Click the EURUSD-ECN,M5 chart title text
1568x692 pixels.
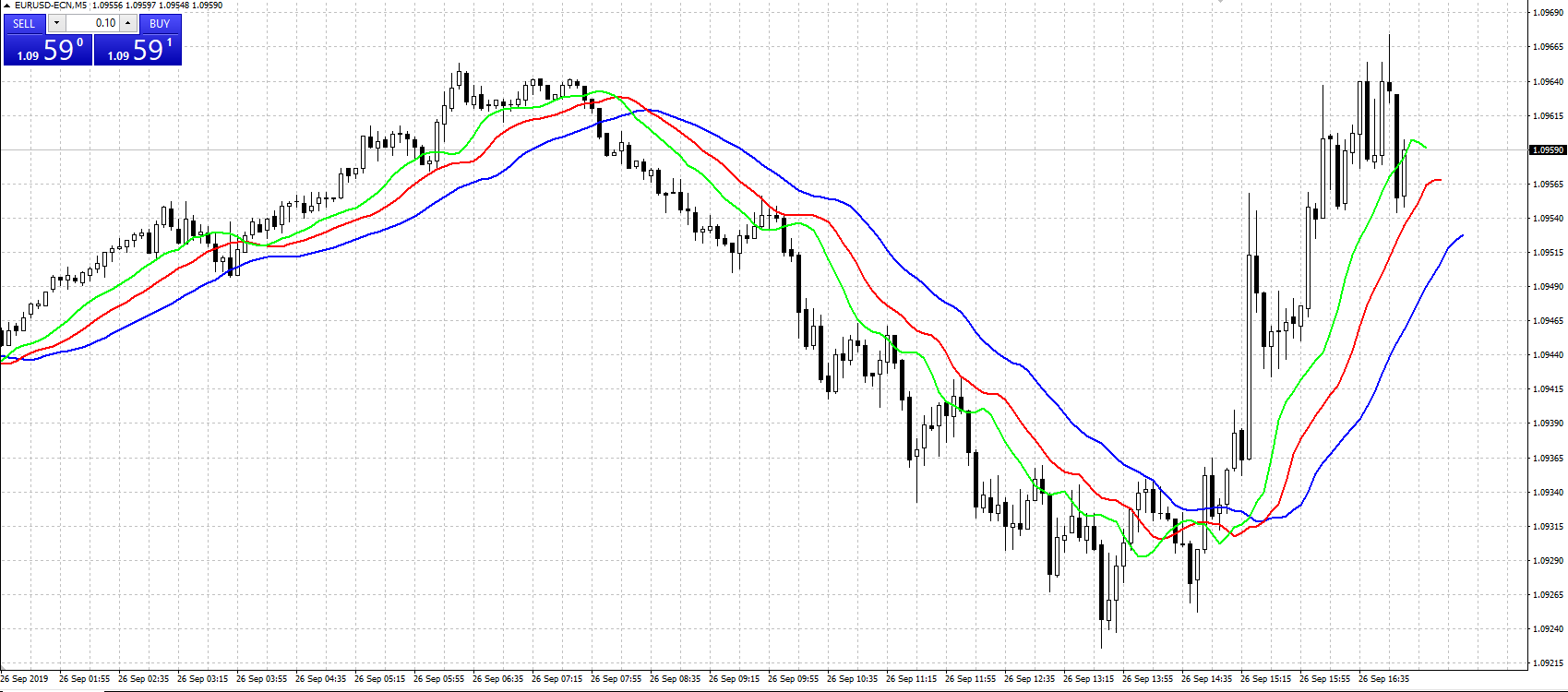pos(51,6)
